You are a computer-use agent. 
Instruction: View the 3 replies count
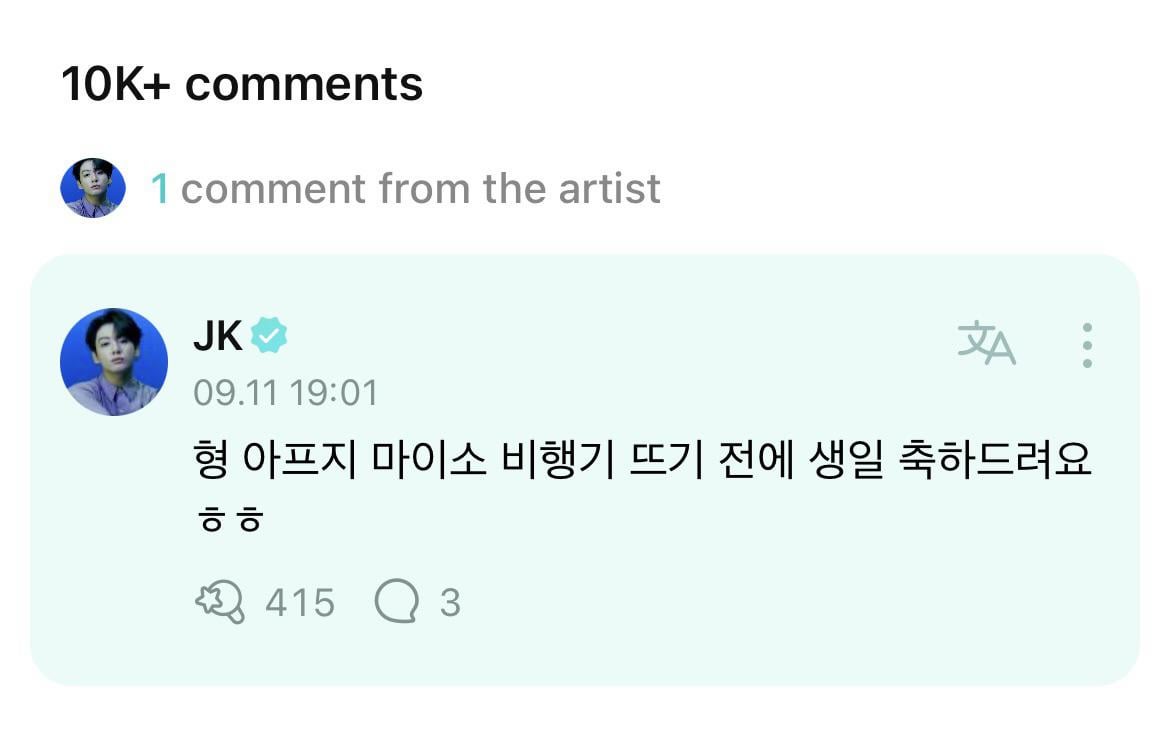(x=450, y=603)
